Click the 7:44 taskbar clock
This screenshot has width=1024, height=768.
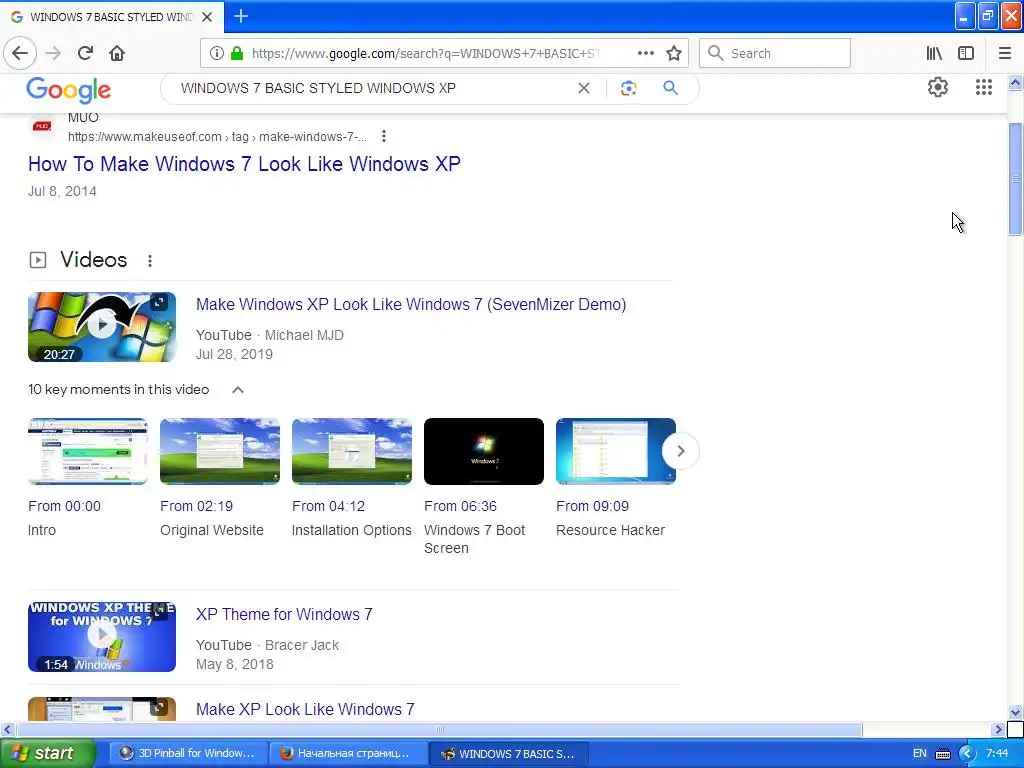[997, 754]
